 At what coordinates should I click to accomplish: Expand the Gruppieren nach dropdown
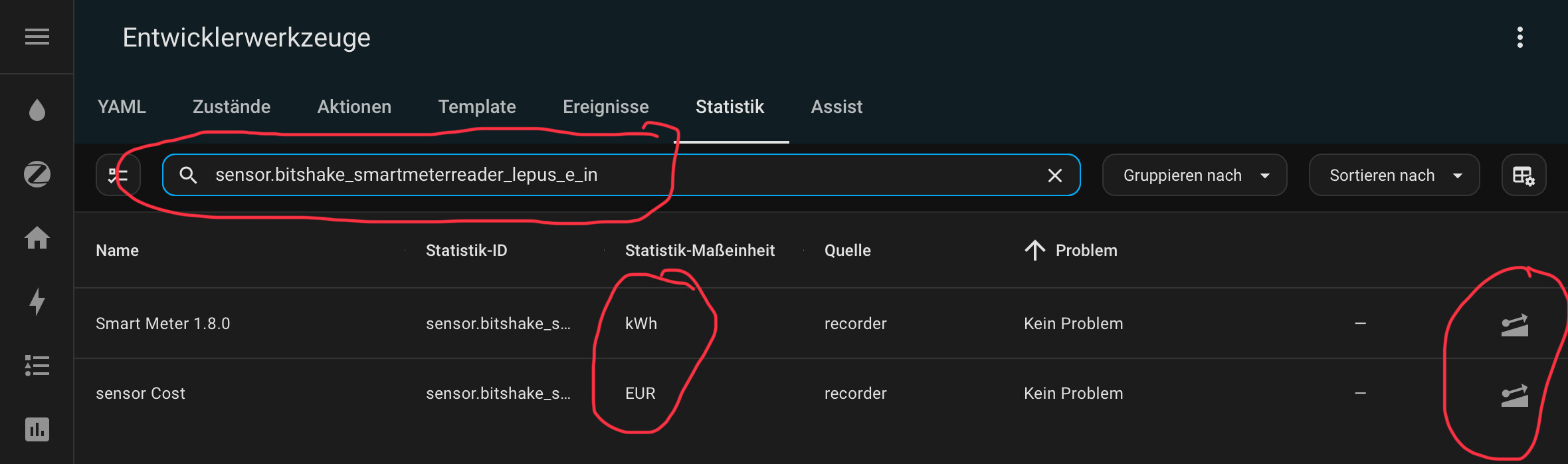[1194, 175]
